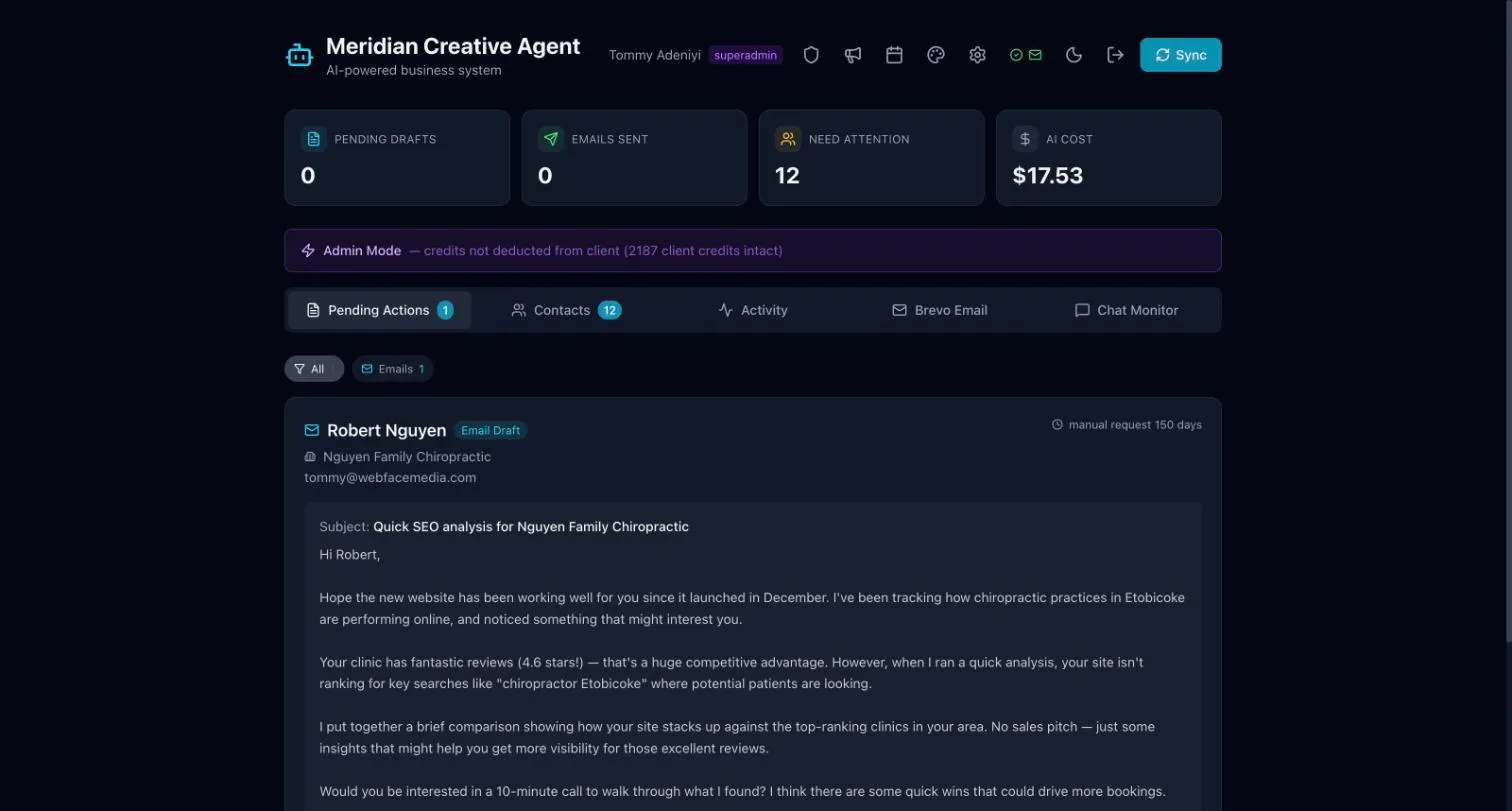The image size is (1512, 811).
Task: Select the Emails filter chip
Action: 392,369
